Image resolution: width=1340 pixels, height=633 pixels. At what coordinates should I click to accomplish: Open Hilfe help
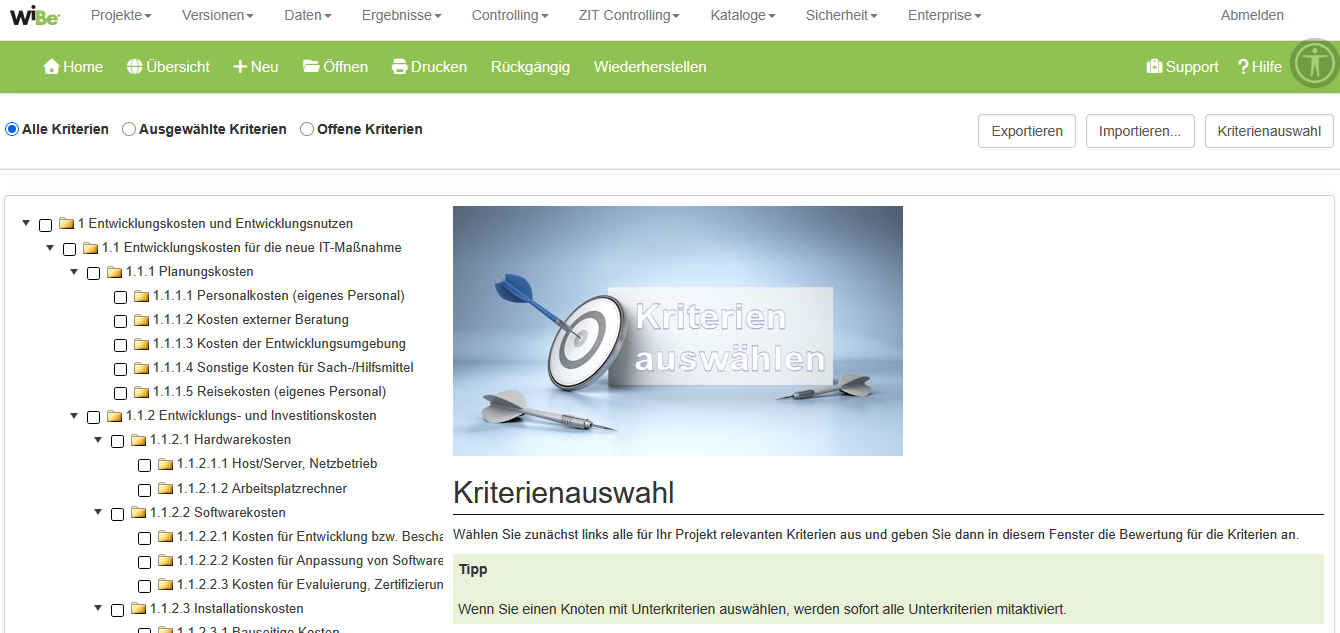(1259, 67)
